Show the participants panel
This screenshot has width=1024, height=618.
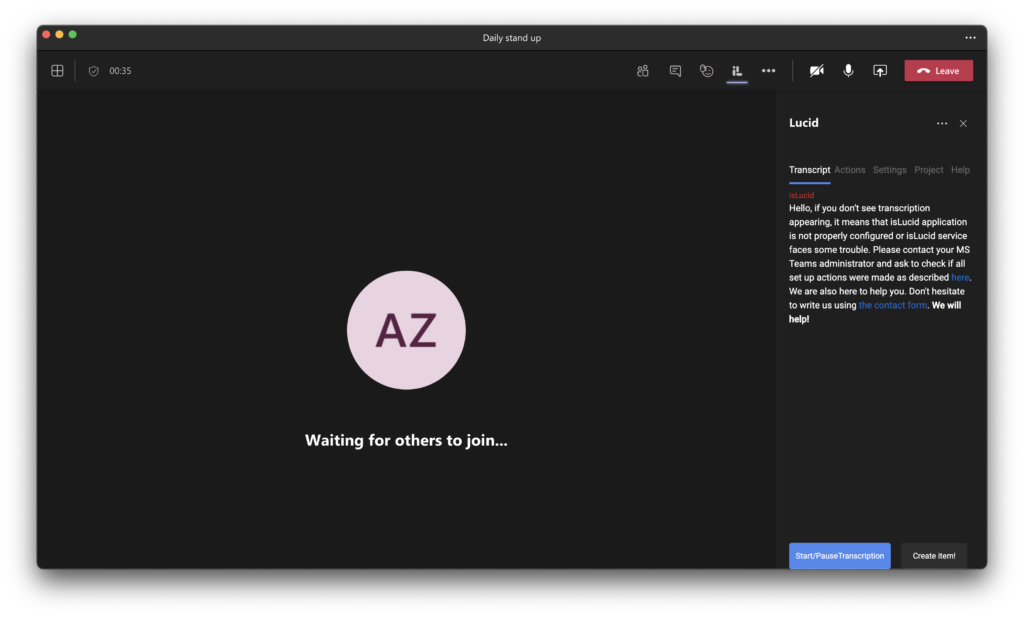click(x=643, y=71)
